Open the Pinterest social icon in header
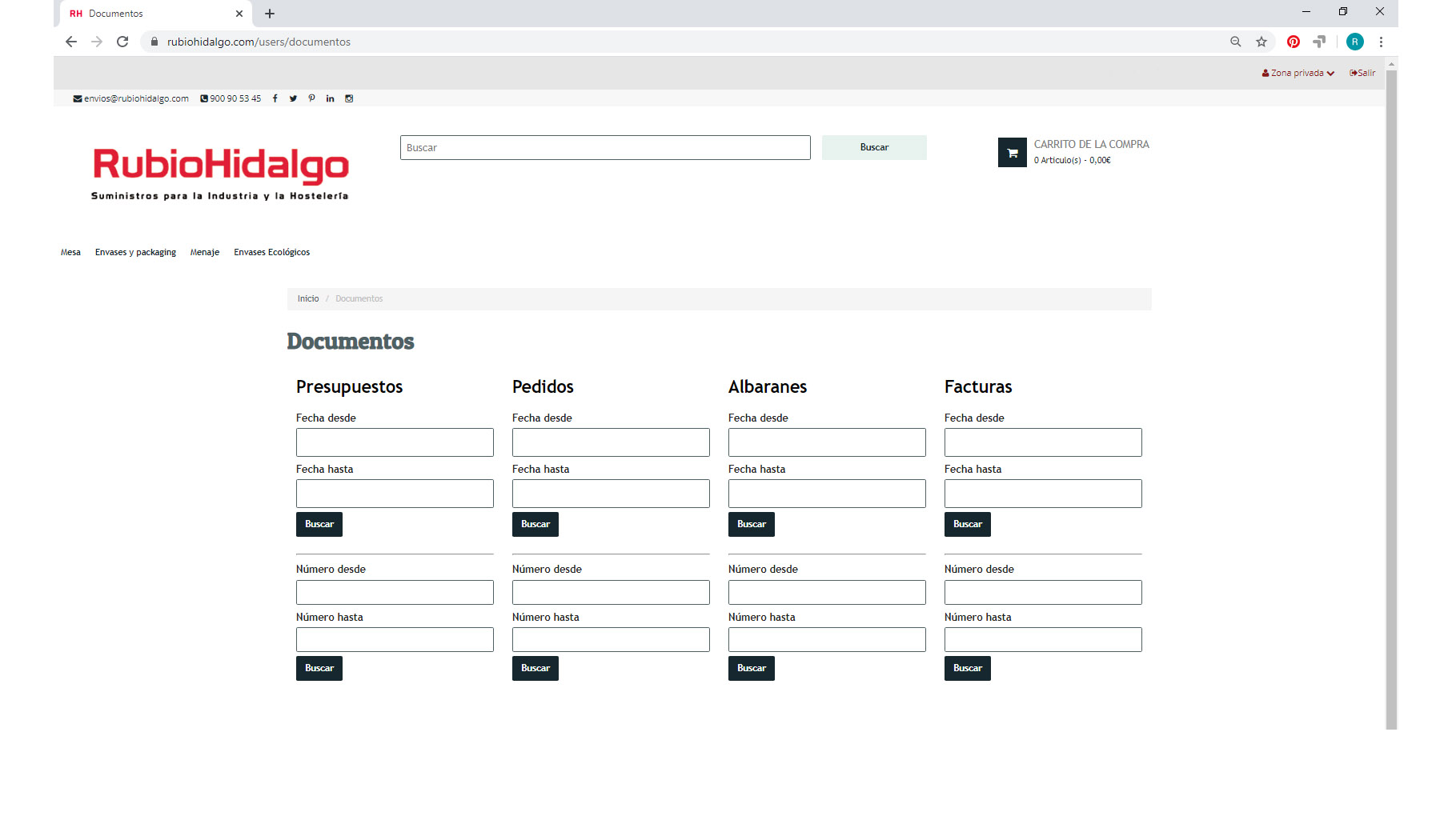 point(311,98)
